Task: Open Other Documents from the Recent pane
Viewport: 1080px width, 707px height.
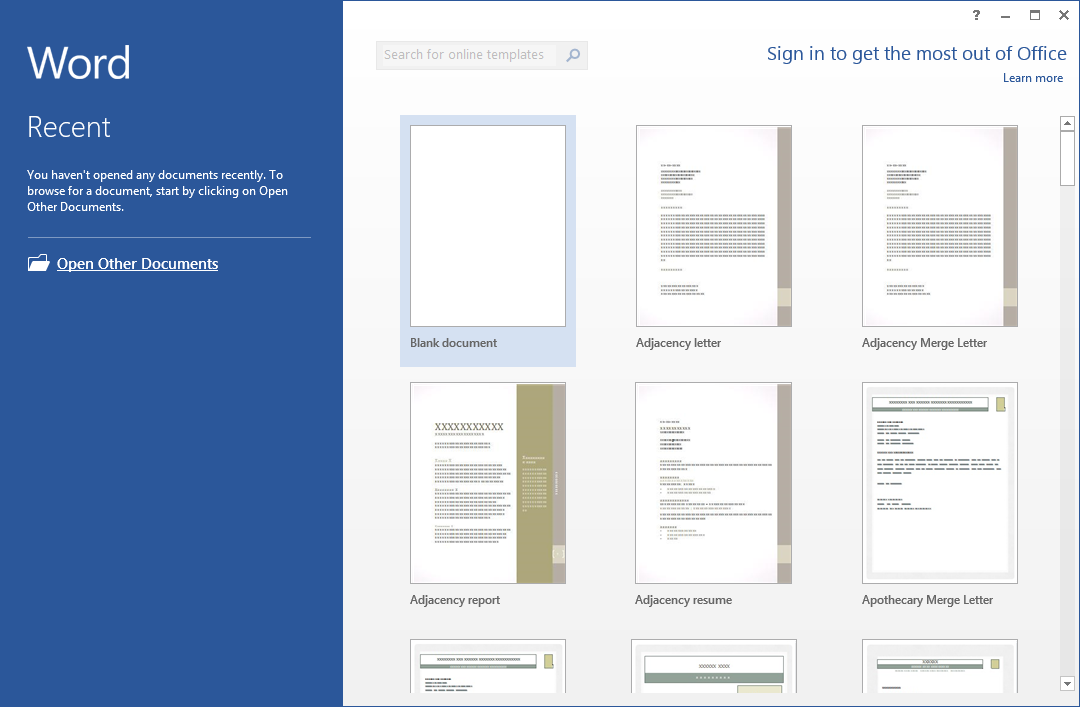Action: 137,263
